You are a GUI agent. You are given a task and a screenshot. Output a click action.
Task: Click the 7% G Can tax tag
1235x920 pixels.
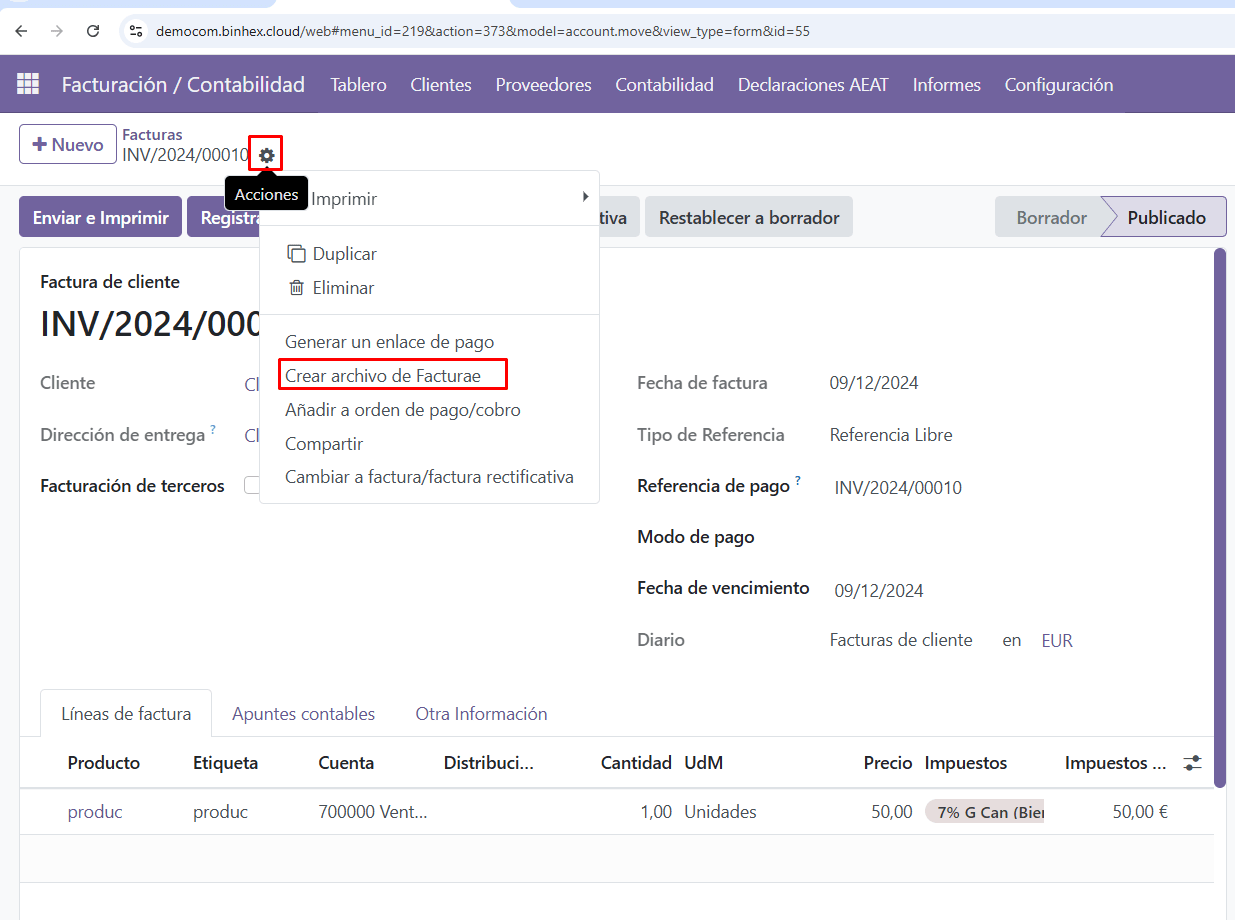pos(984,812)
